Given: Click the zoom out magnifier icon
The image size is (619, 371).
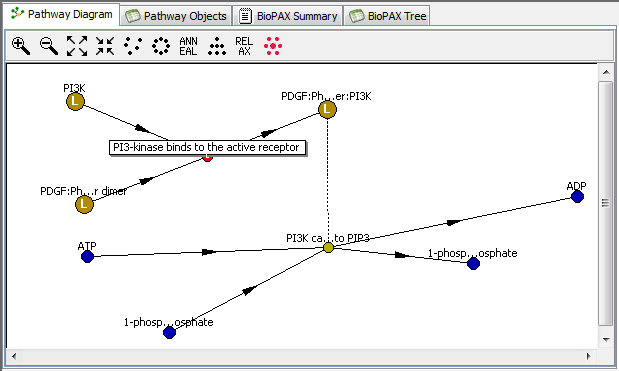Looking at the screenshot, I should pos(49,46).
